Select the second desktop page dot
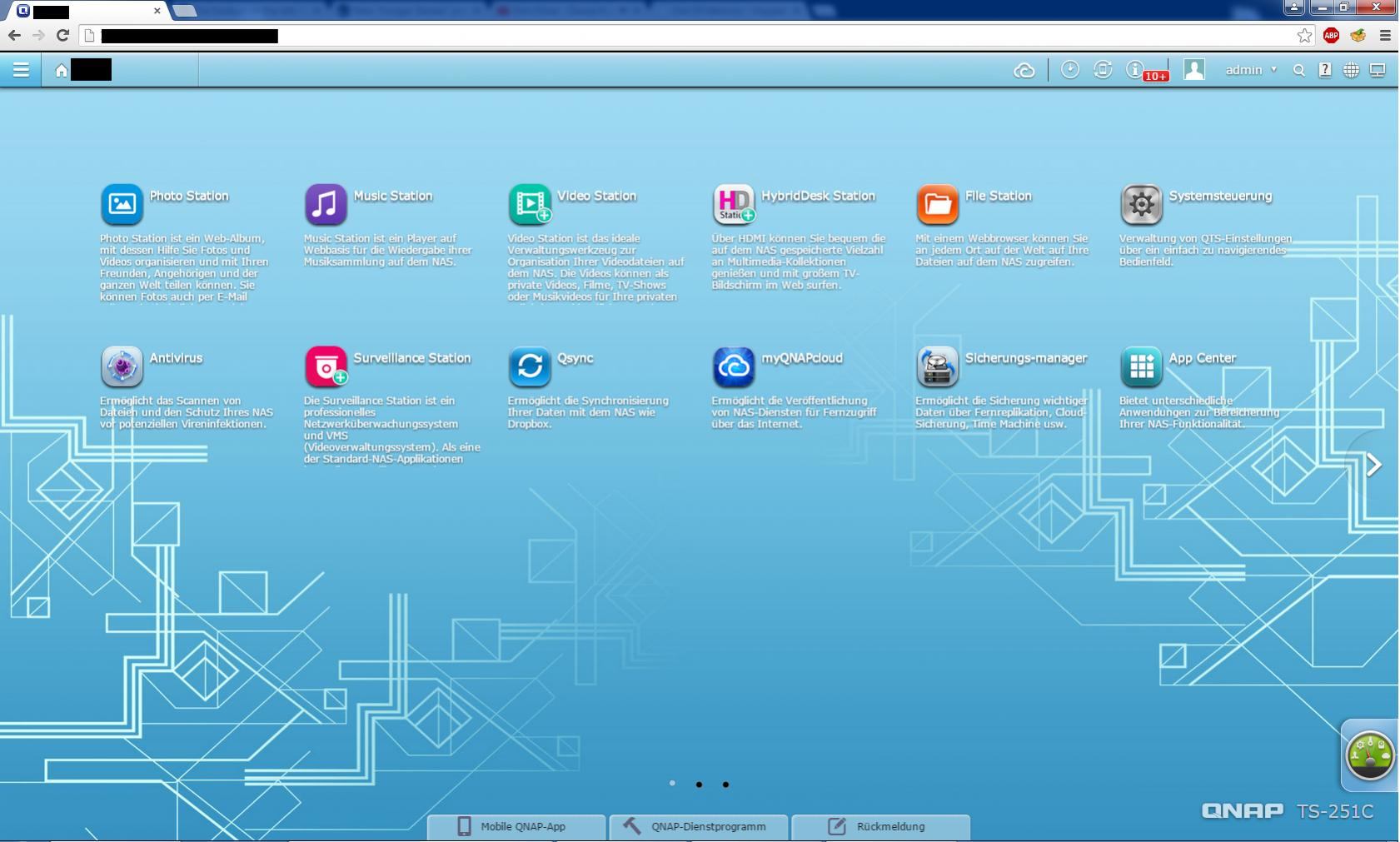1400x842 pixels. click(x=699, y=785)
